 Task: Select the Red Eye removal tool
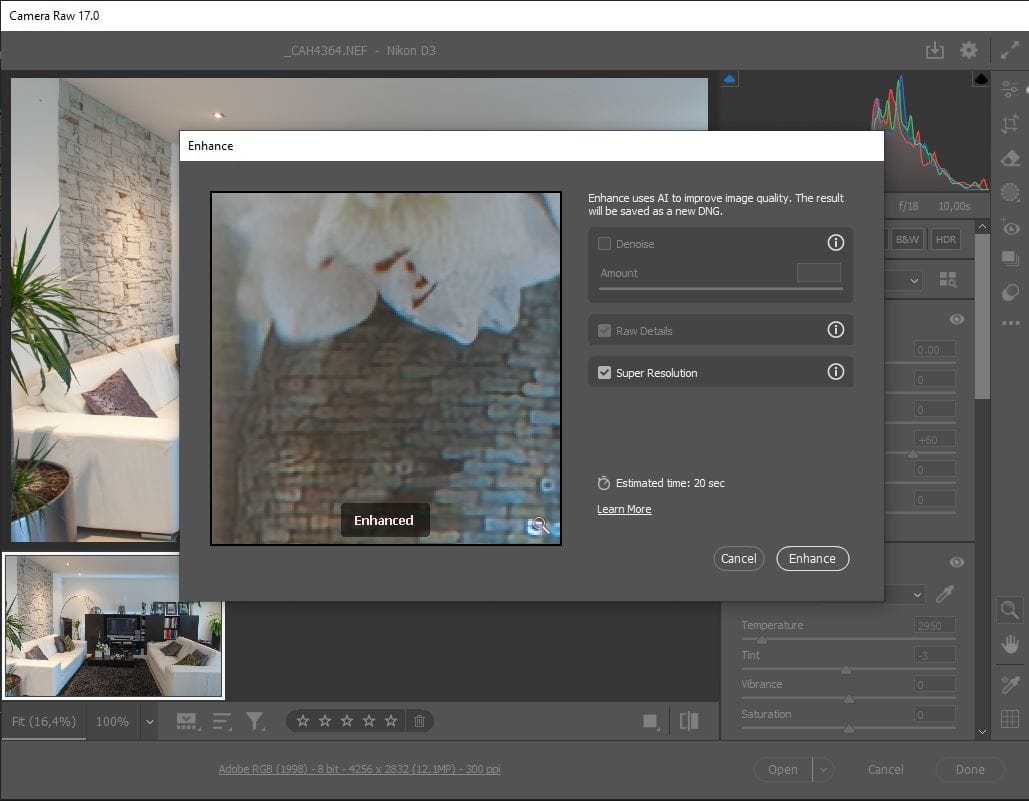[x=1010, y=227]
